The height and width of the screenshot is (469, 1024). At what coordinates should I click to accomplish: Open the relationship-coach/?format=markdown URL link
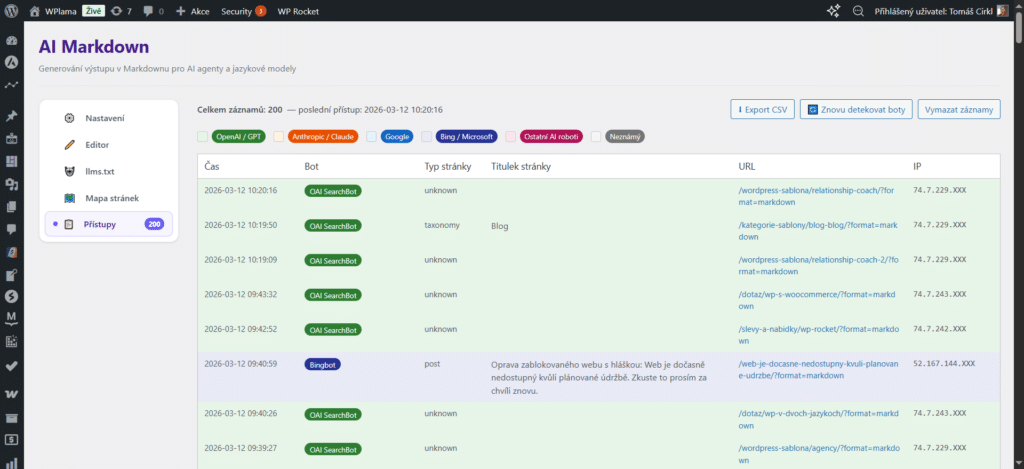click(818, 196)
